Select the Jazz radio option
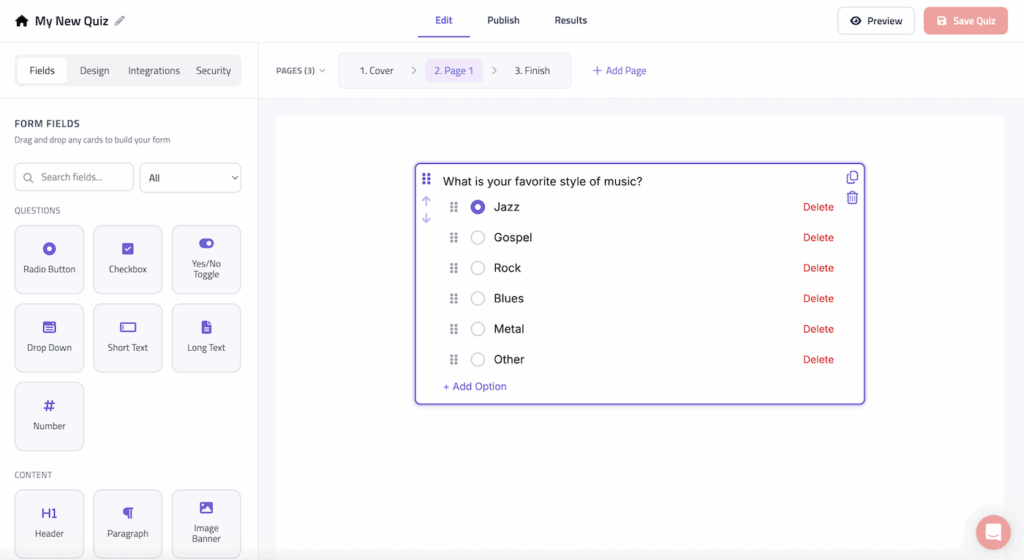The image size is (1024, 560). click(478, 207)
